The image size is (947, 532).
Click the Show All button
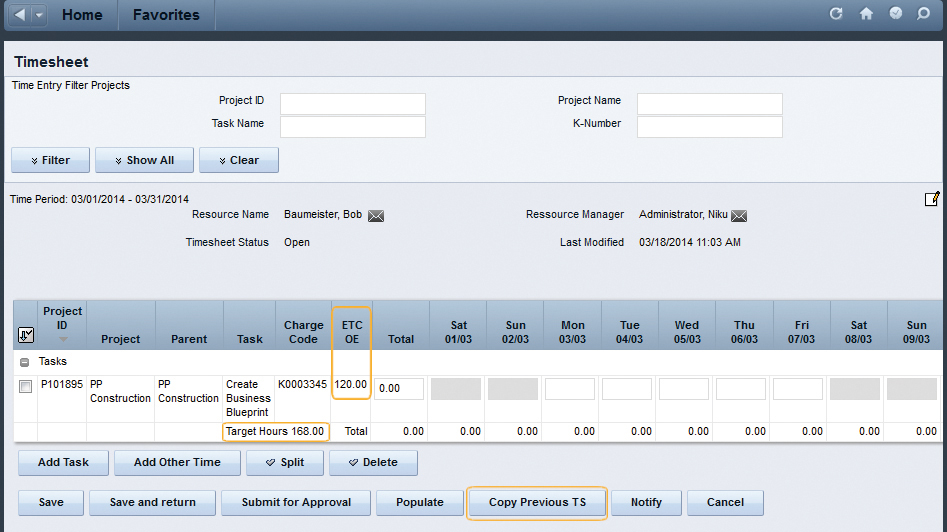click(144, 160)
